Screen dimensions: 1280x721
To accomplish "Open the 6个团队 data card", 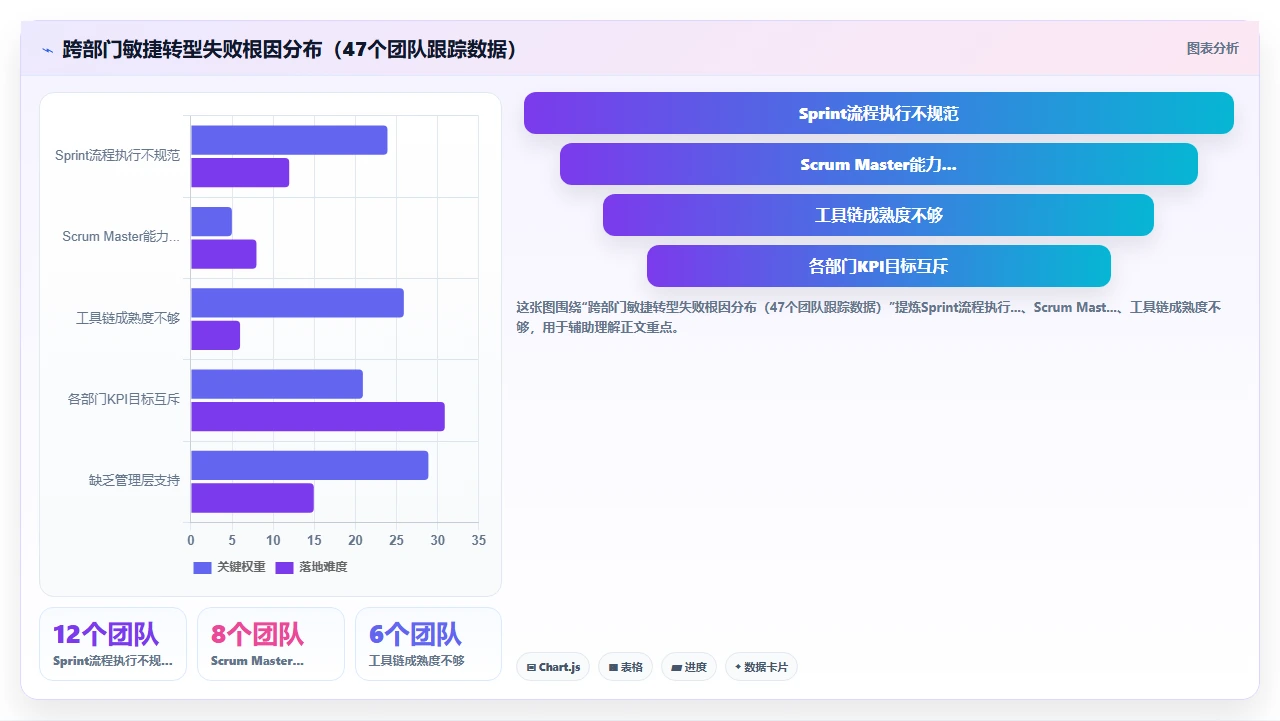I will coord(429,644).
